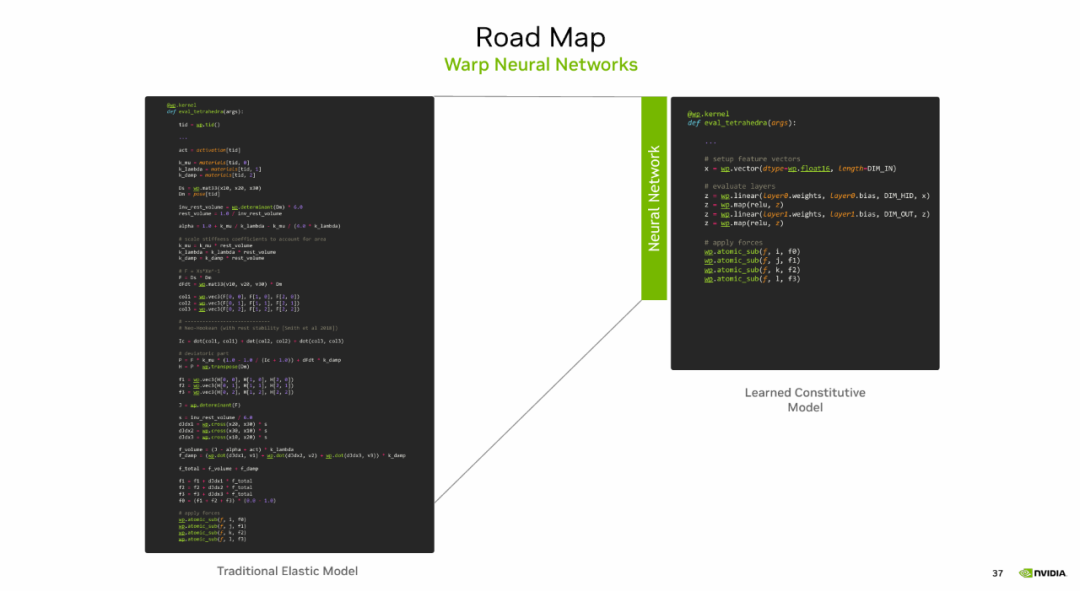Click the "x = wp.vector(dtype=wp.float16..." line
1080x591 pixels.
click(800, 168)
